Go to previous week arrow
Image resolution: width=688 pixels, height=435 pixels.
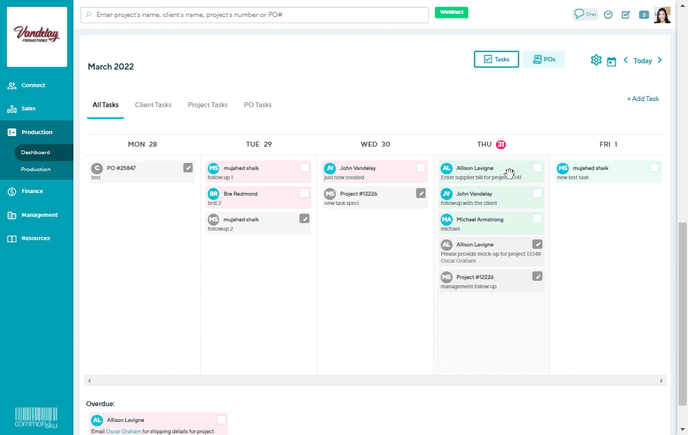point(626,60)
